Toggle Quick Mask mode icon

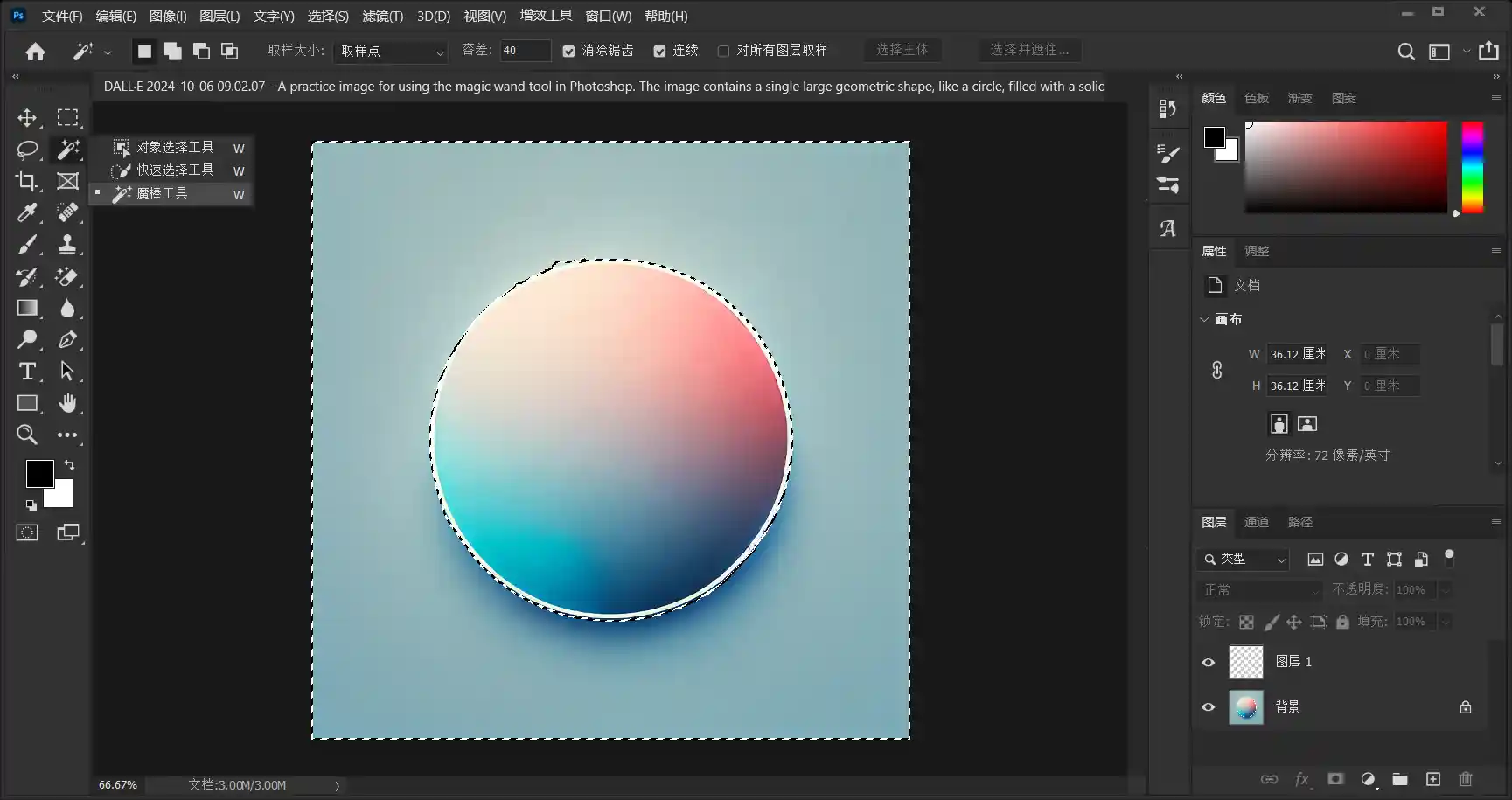(27, 532)
